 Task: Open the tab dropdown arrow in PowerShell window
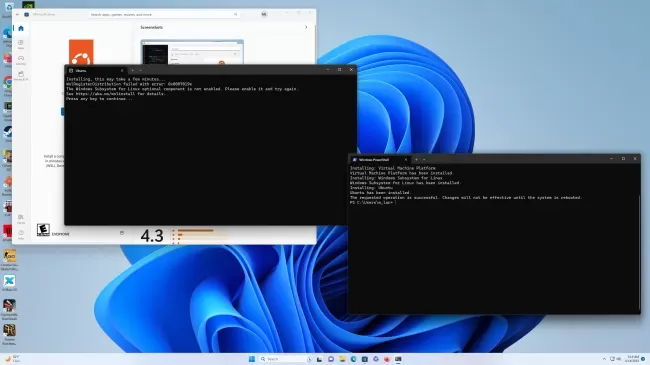click(x=424, y=160)
